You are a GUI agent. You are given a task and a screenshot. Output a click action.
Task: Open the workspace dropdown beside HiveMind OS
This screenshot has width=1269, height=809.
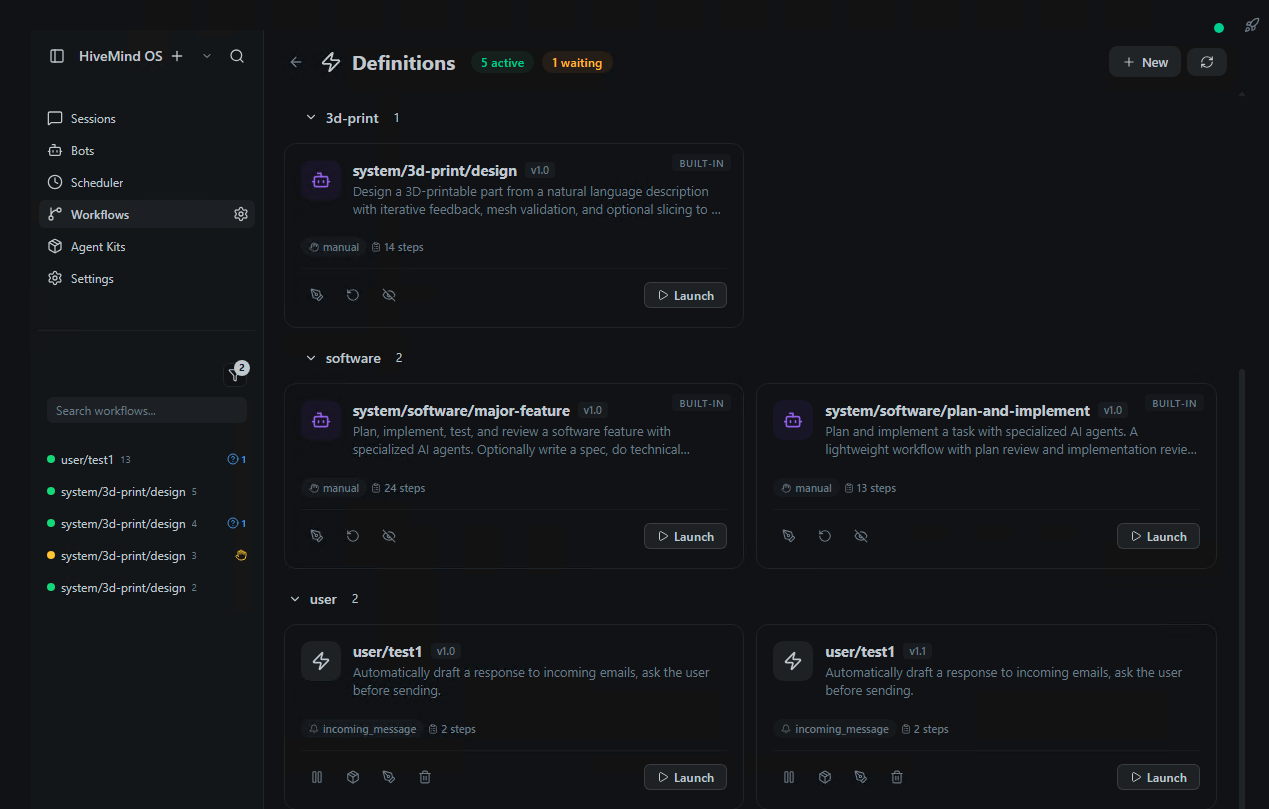[x=206, y=56]
